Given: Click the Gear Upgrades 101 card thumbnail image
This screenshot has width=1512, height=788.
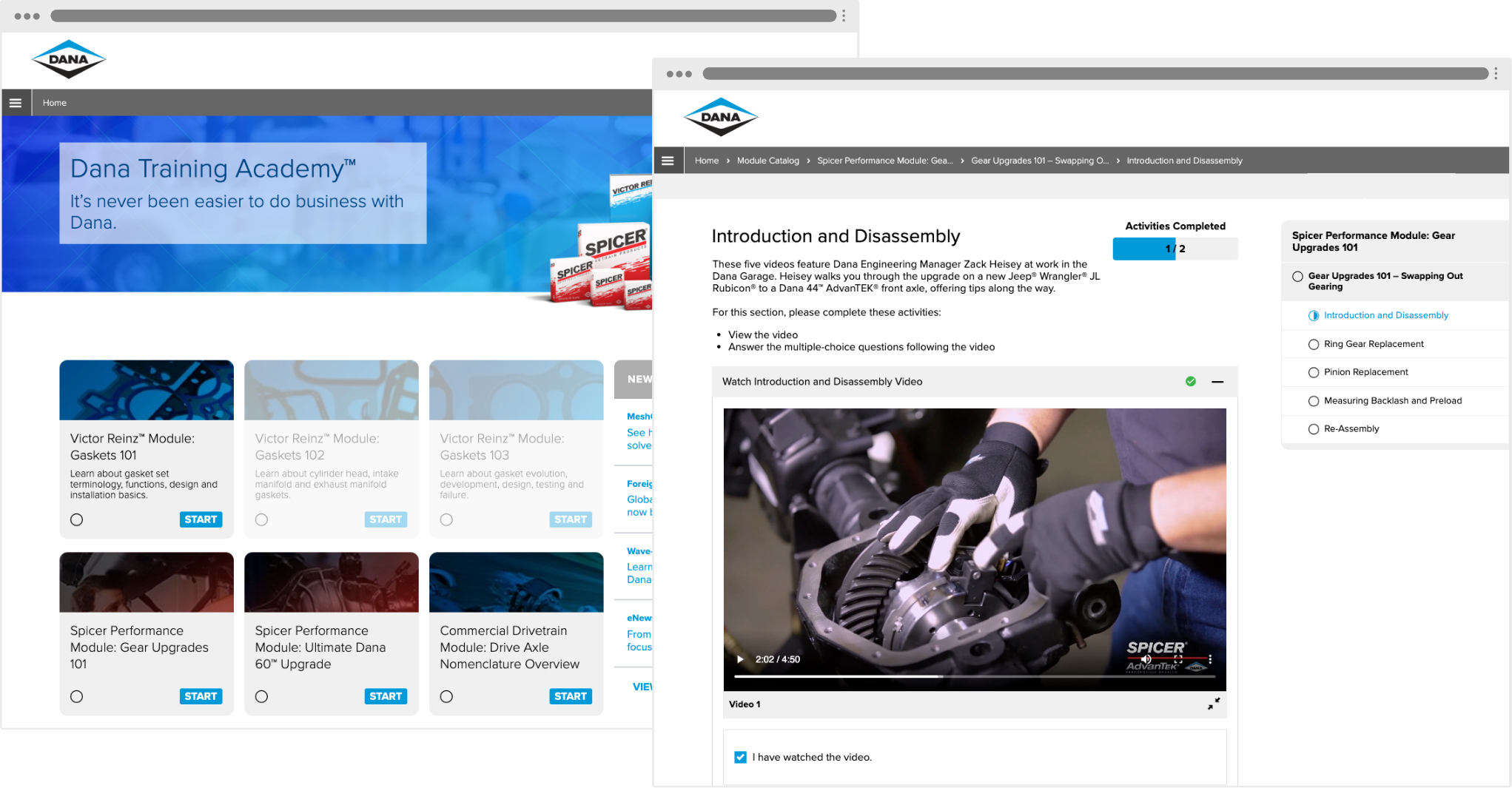Looking at the screenshot, I should 147,582.
